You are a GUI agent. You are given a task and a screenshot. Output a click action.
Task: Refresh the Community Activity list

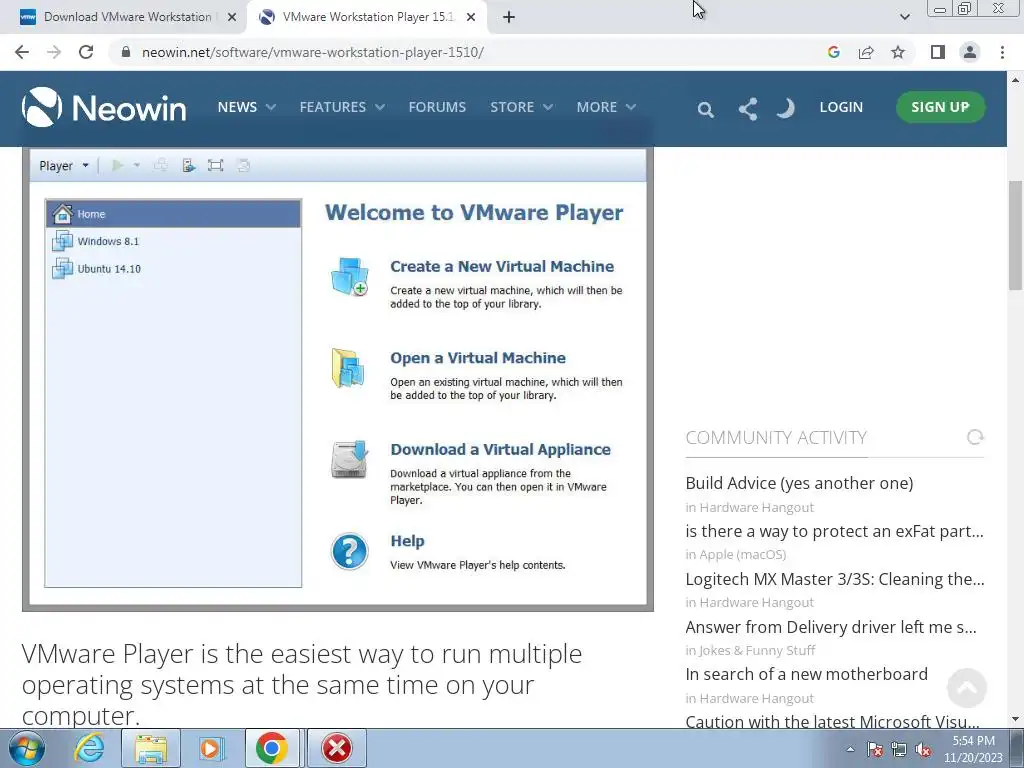point(975,437)
